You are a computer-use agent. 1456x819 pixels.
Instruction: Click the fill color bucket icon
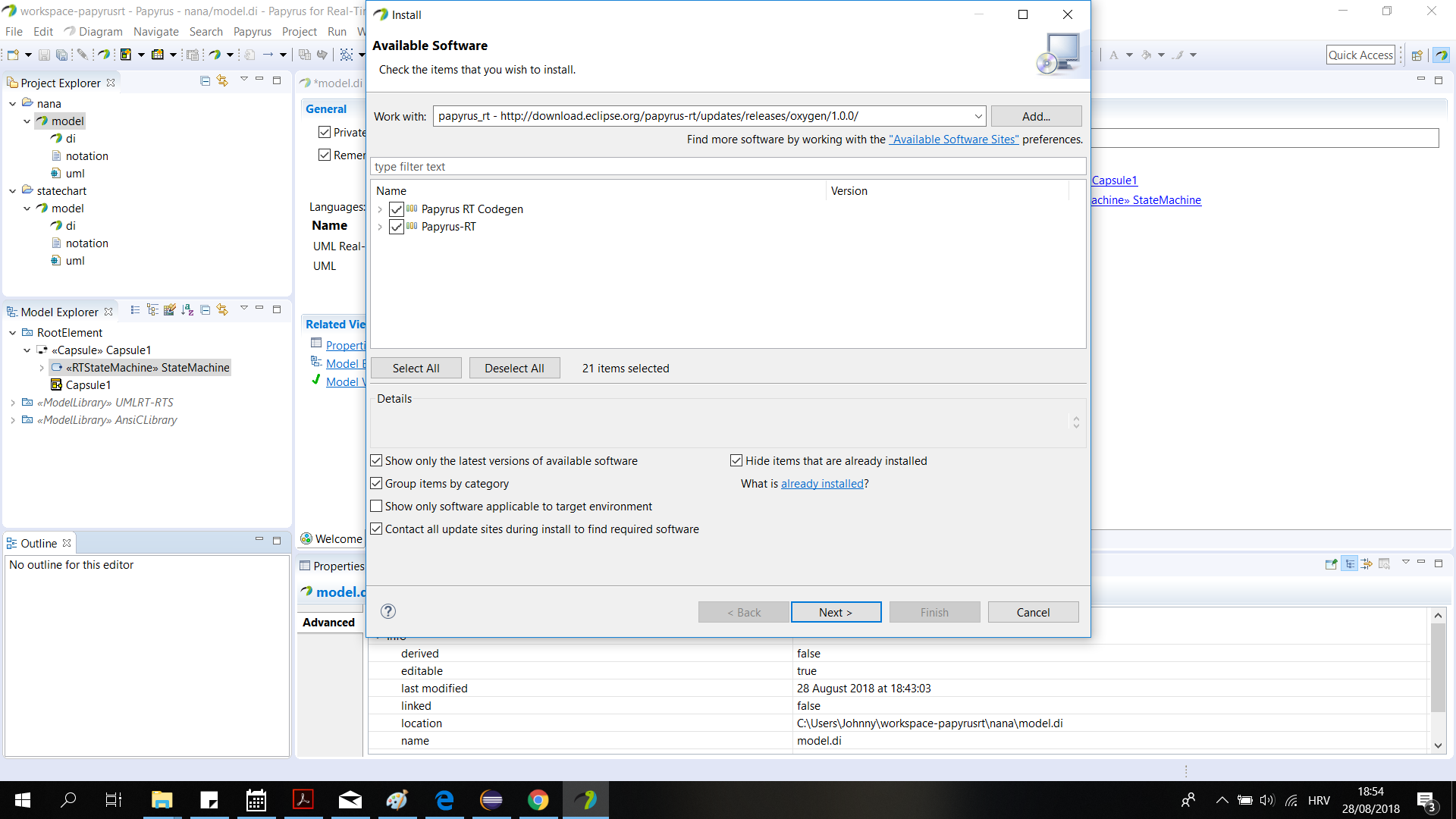(x=1147, y=55)
